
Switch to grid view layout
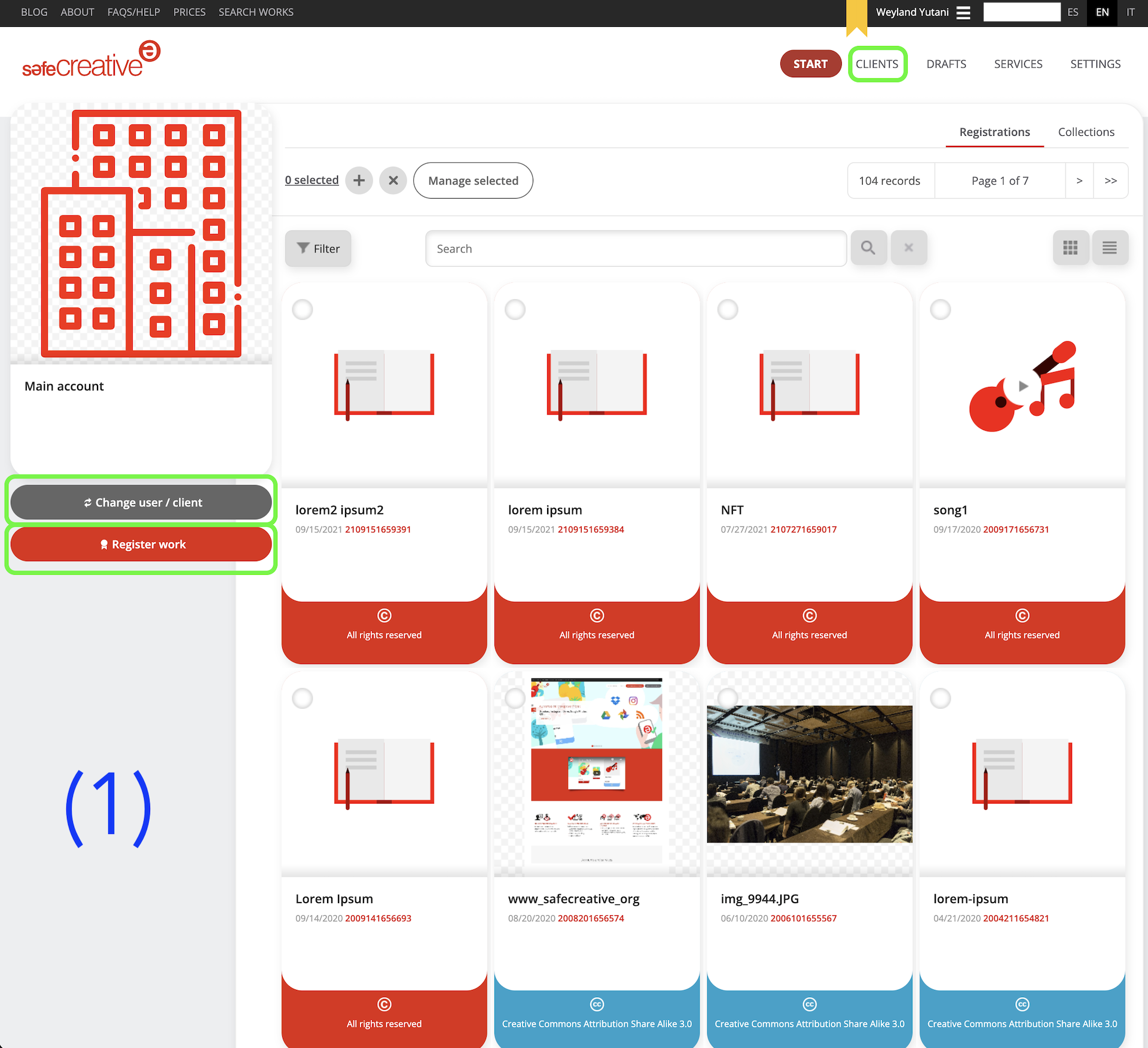[1070, 248]
